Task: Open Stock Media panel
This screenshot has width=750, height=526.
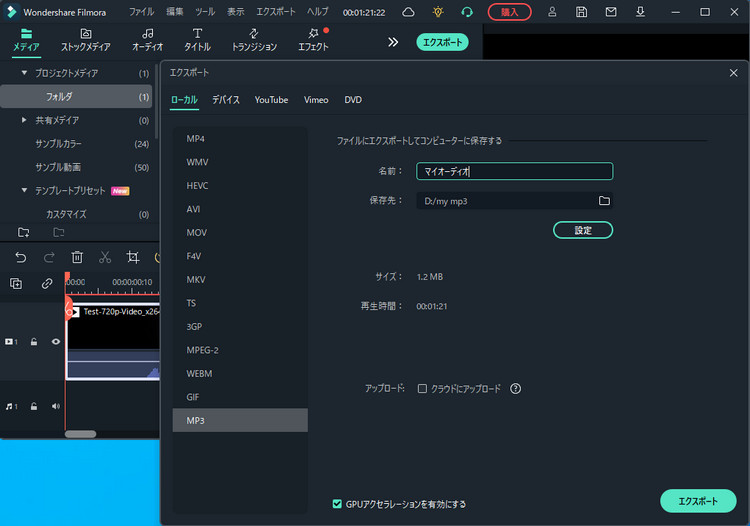Action: pyautogui.click(x=86, y=40)
